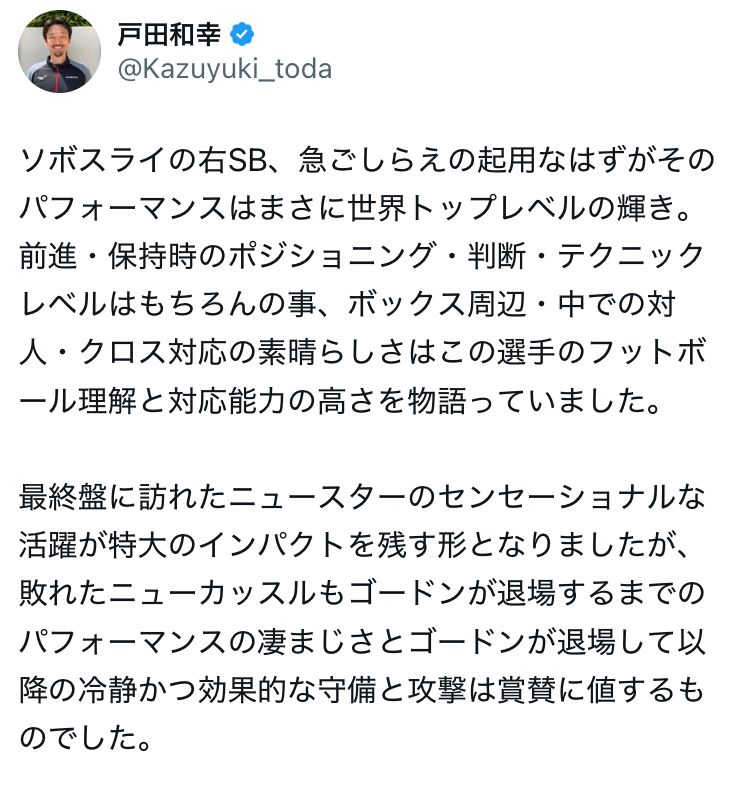The width and height of the screenshot is (750, 795).
Task: Click the word ソボスライ in the tweet
Action: click(93, 160)
